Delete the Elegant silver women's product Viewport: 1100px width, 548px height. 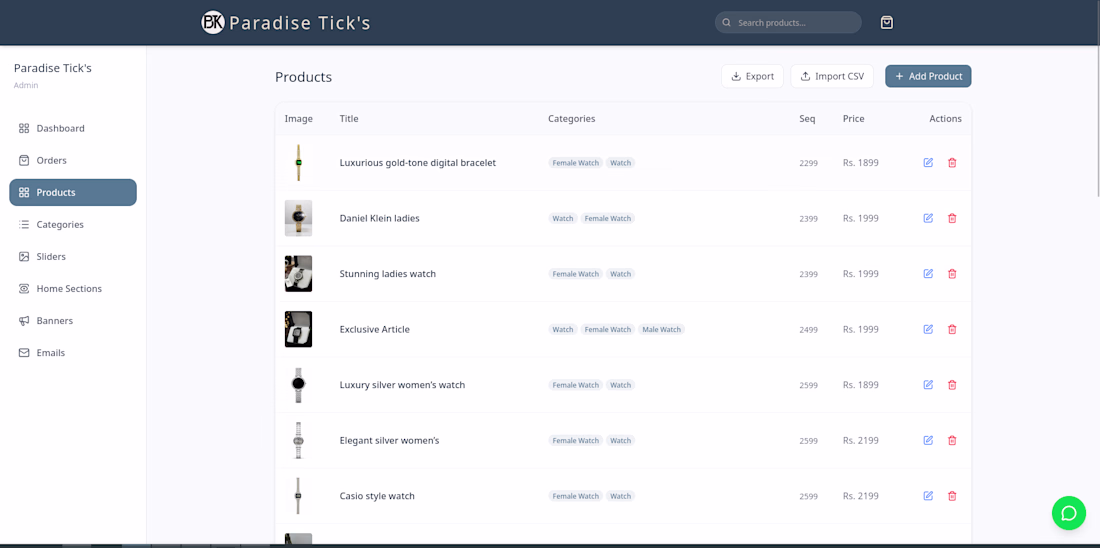(x=952, y=440)
